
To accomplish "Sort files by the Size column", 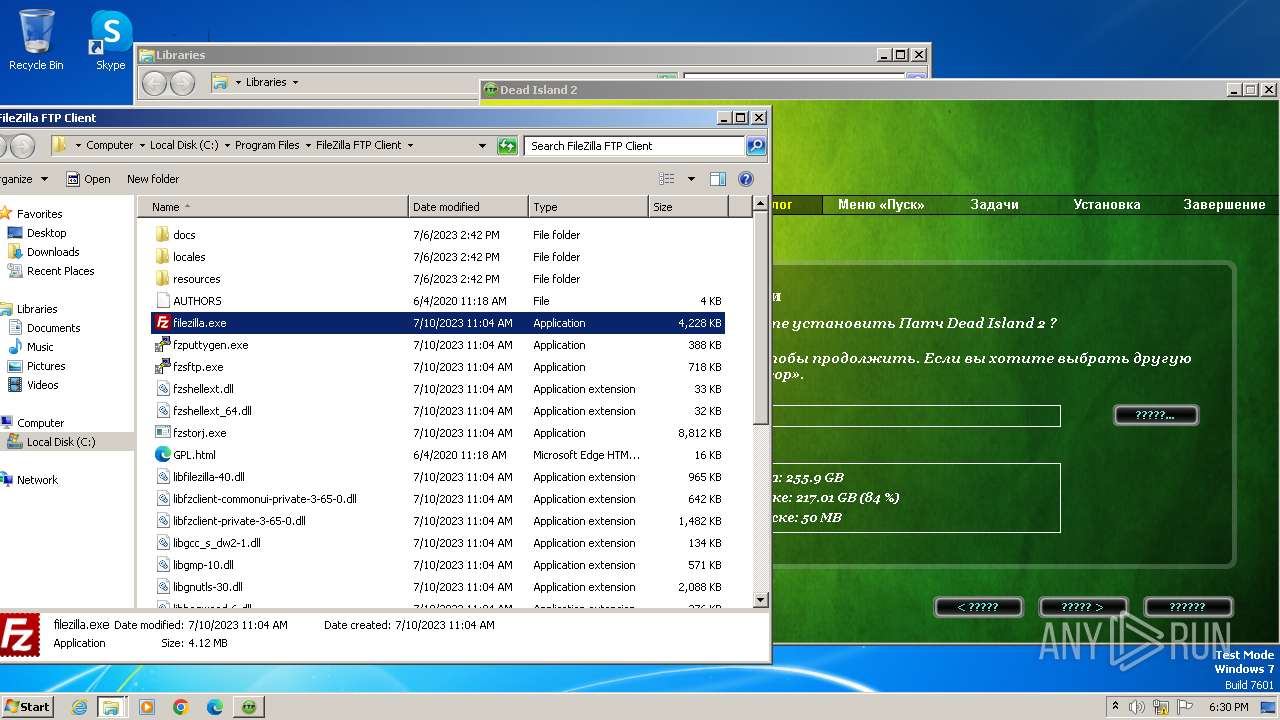I will pyautogui.click(x=687, y=207).
